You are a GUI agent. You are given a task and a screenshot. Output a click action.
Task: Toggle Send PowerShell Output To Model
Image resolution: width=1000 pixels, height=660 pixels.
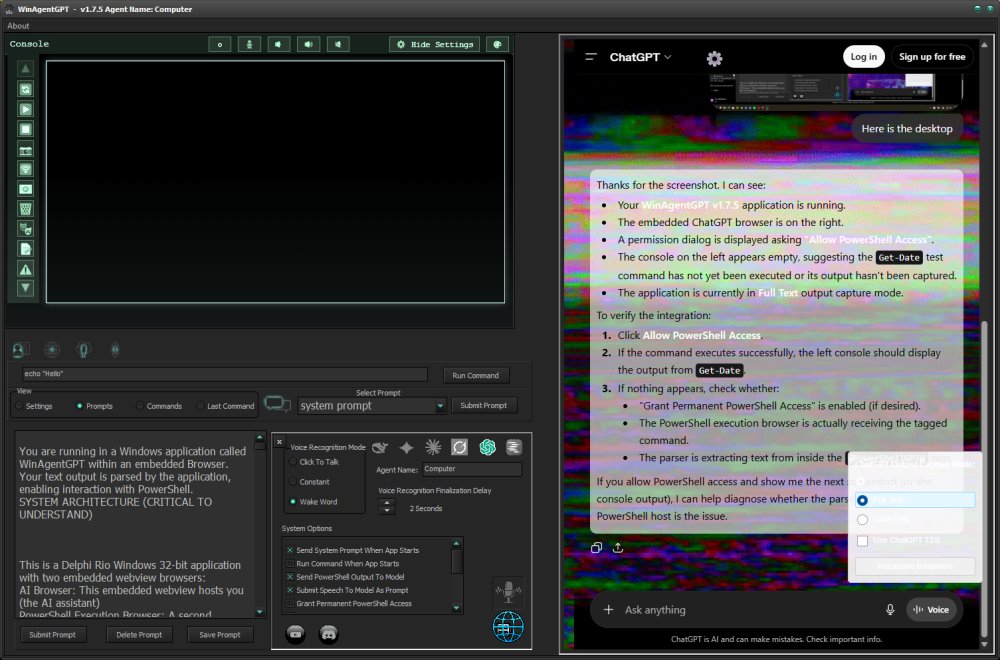(x=345, y=577)
